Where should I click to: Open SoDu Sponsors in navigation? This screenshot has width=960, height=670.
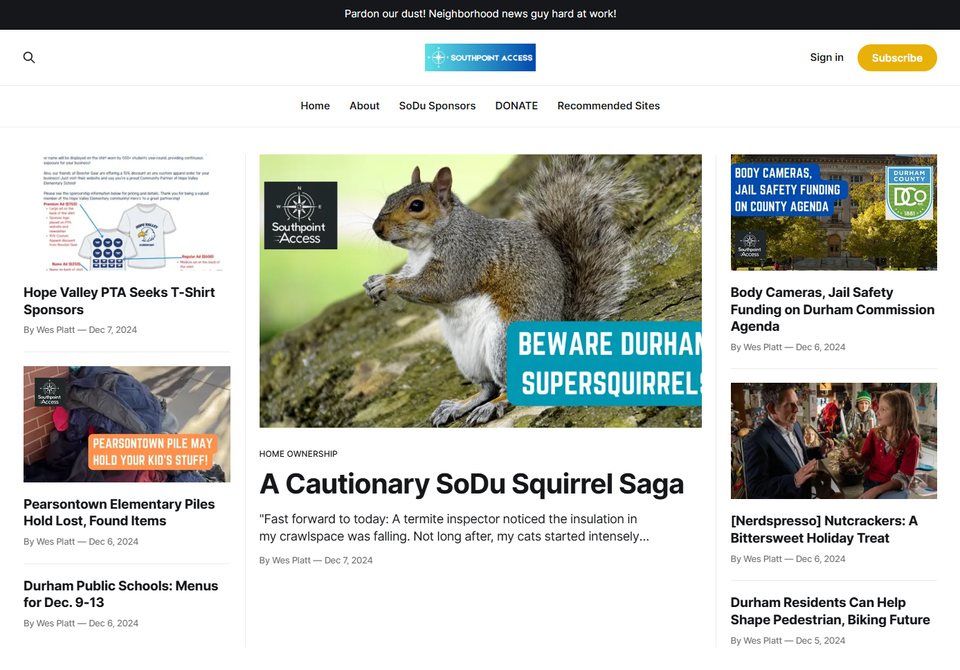click(x=437, y=106)
